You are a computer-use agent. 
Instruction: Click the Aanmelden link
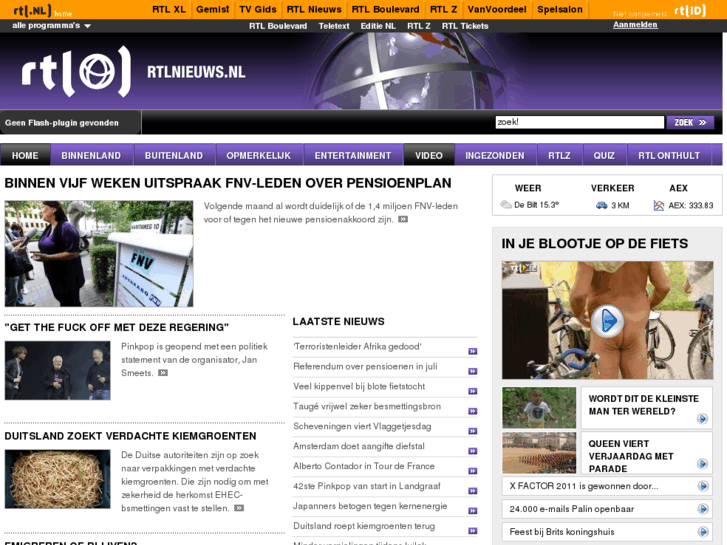(x=635, y=25)
